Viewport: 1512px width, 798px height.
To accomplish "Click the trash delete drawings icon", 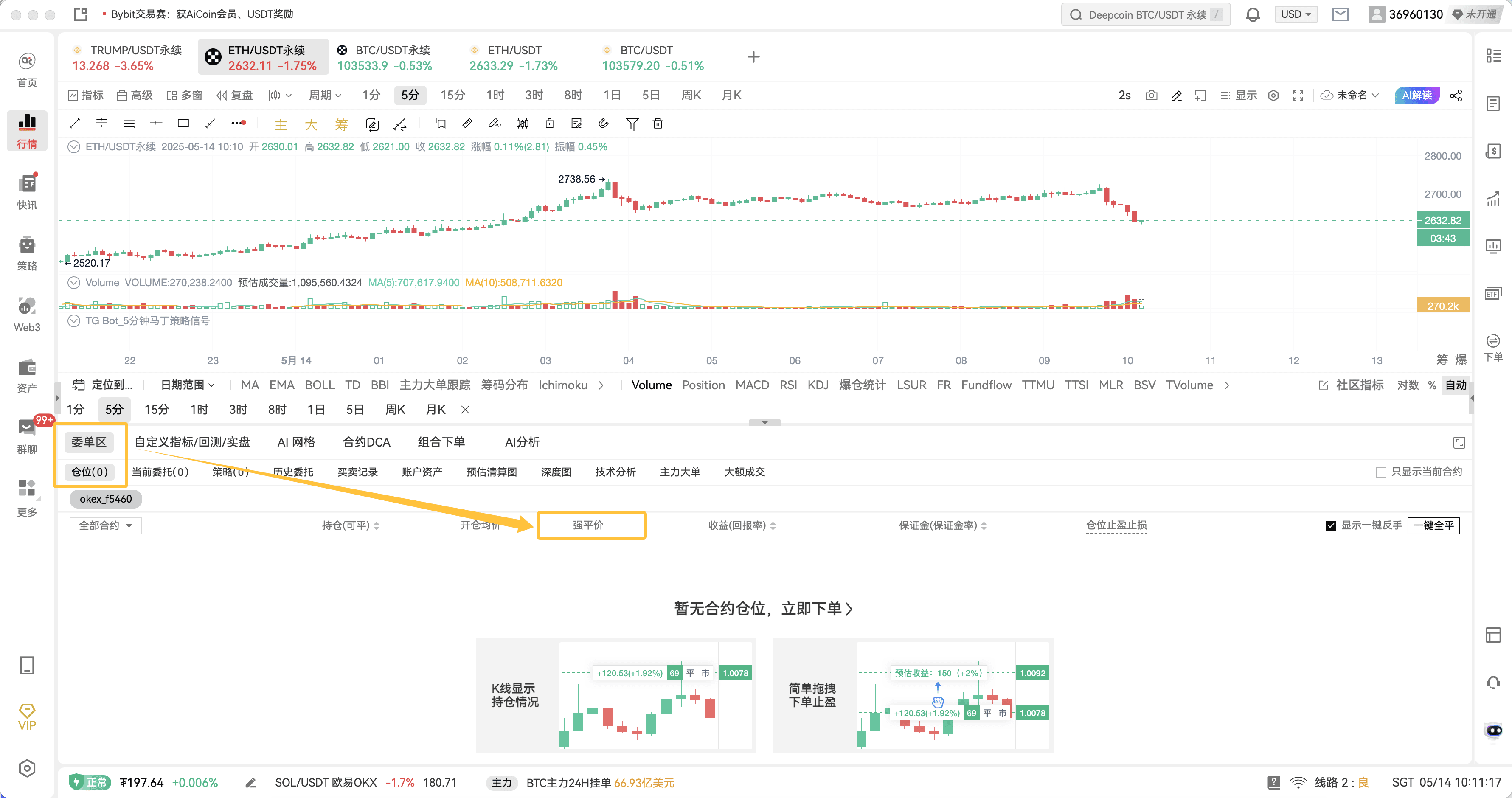I will [x=658, y=123].
